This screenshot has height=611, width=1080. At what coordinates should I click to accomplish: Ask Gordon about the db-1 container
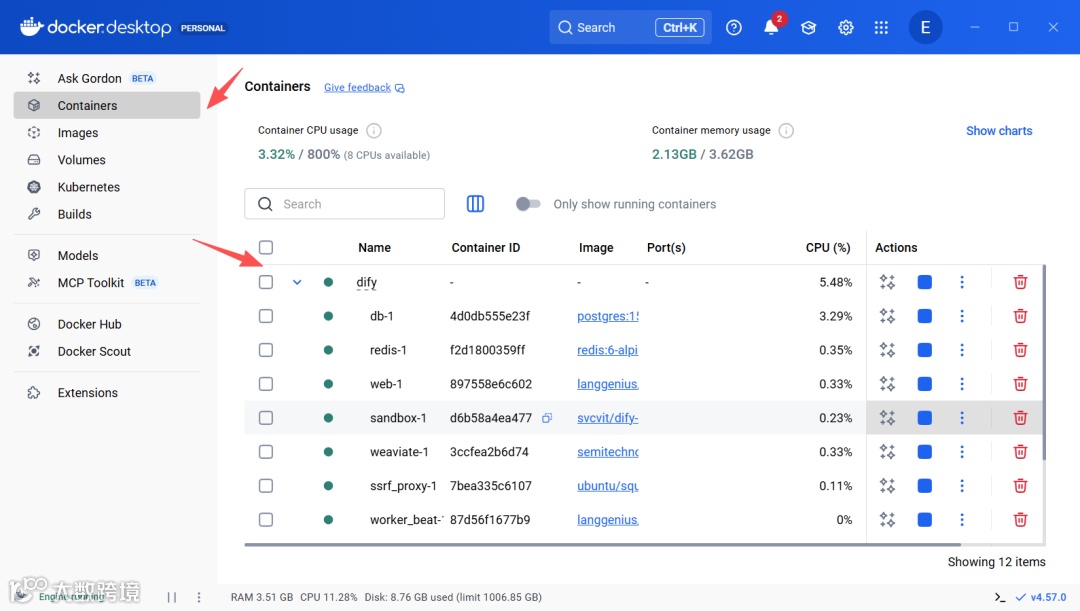(x=887, y=316)
